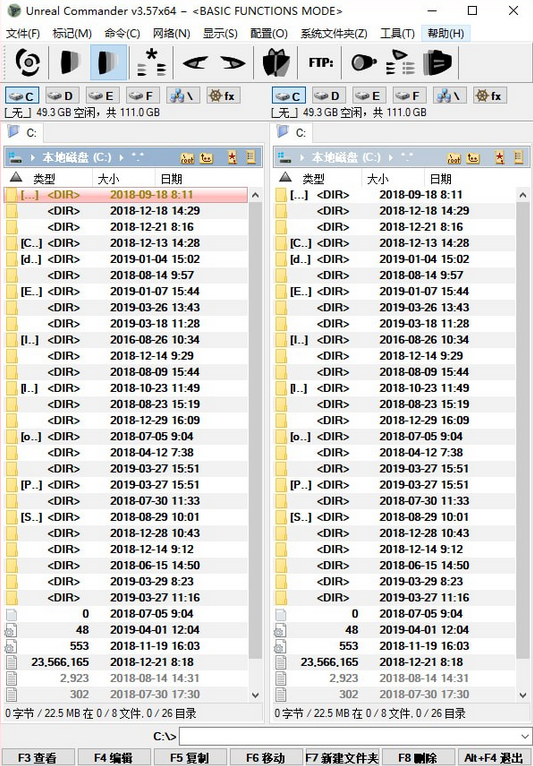This screenshot has height=766, width=533.
Task: Click parent folder icon in right path bar
Action: [473, 158]
